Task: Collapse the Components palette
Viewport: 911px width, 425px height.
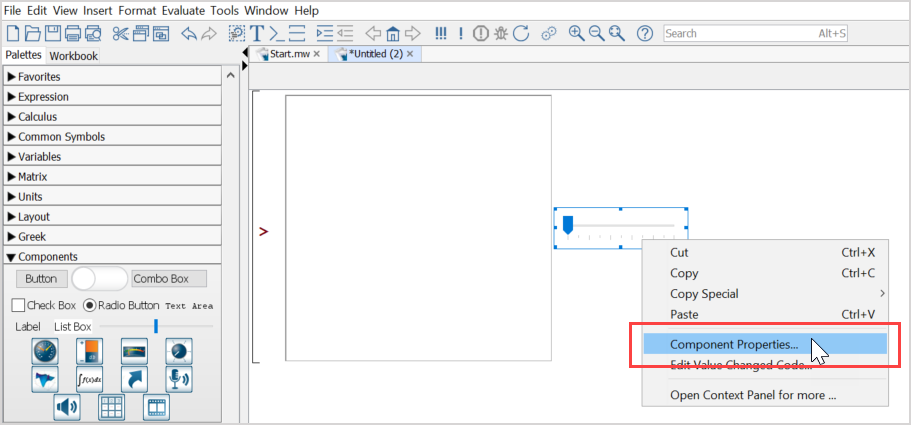Action: [47, 257]
